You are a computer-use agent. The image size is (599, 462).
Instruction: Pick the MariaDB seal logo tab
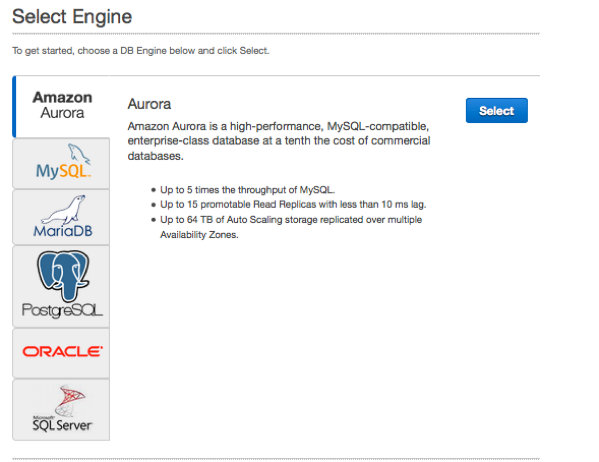point(61,217)
